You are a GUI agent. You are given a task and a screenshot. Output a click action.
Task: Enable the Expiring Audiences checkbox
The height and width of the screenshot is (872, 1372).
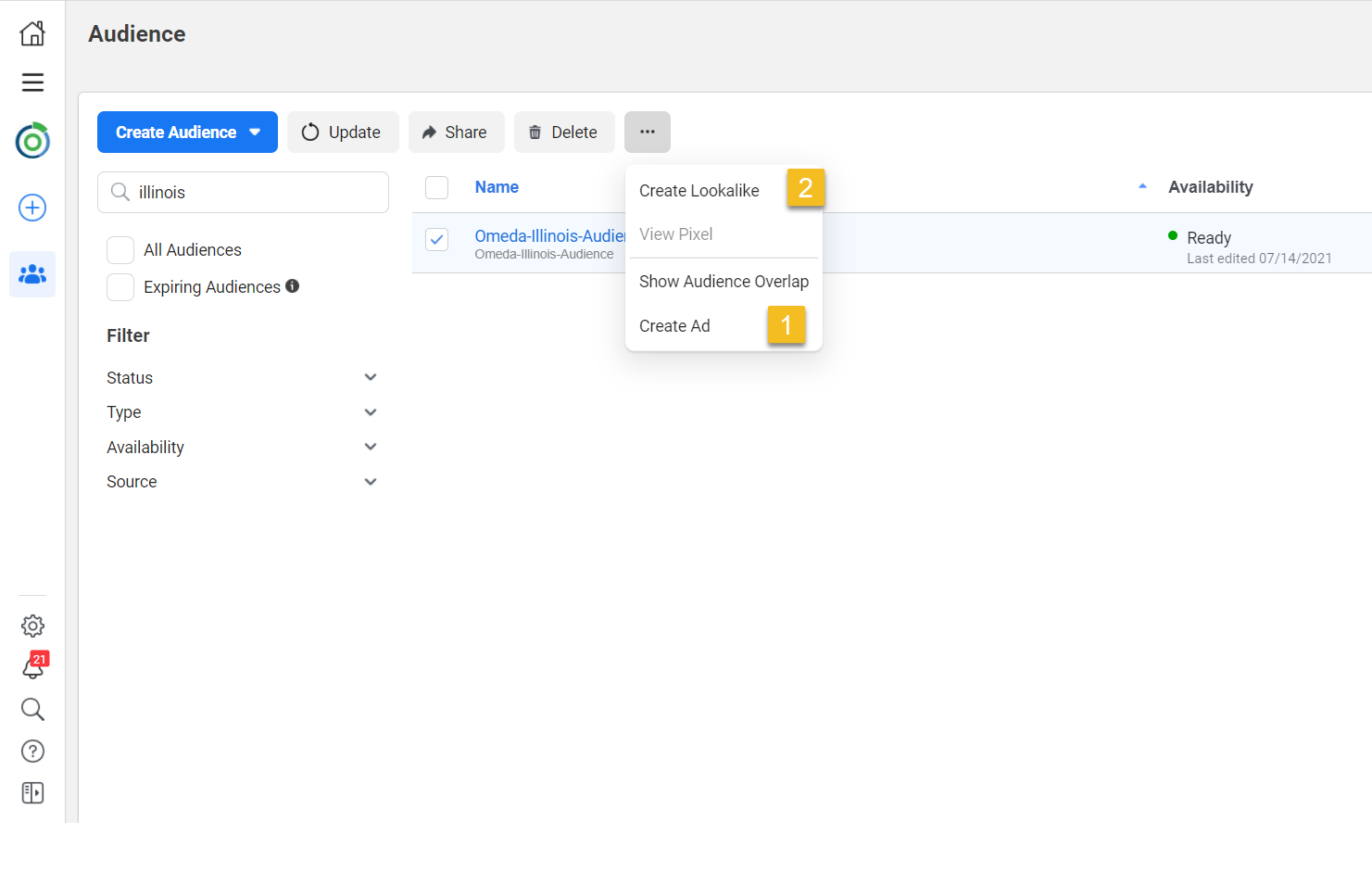(x=120, y=287)
